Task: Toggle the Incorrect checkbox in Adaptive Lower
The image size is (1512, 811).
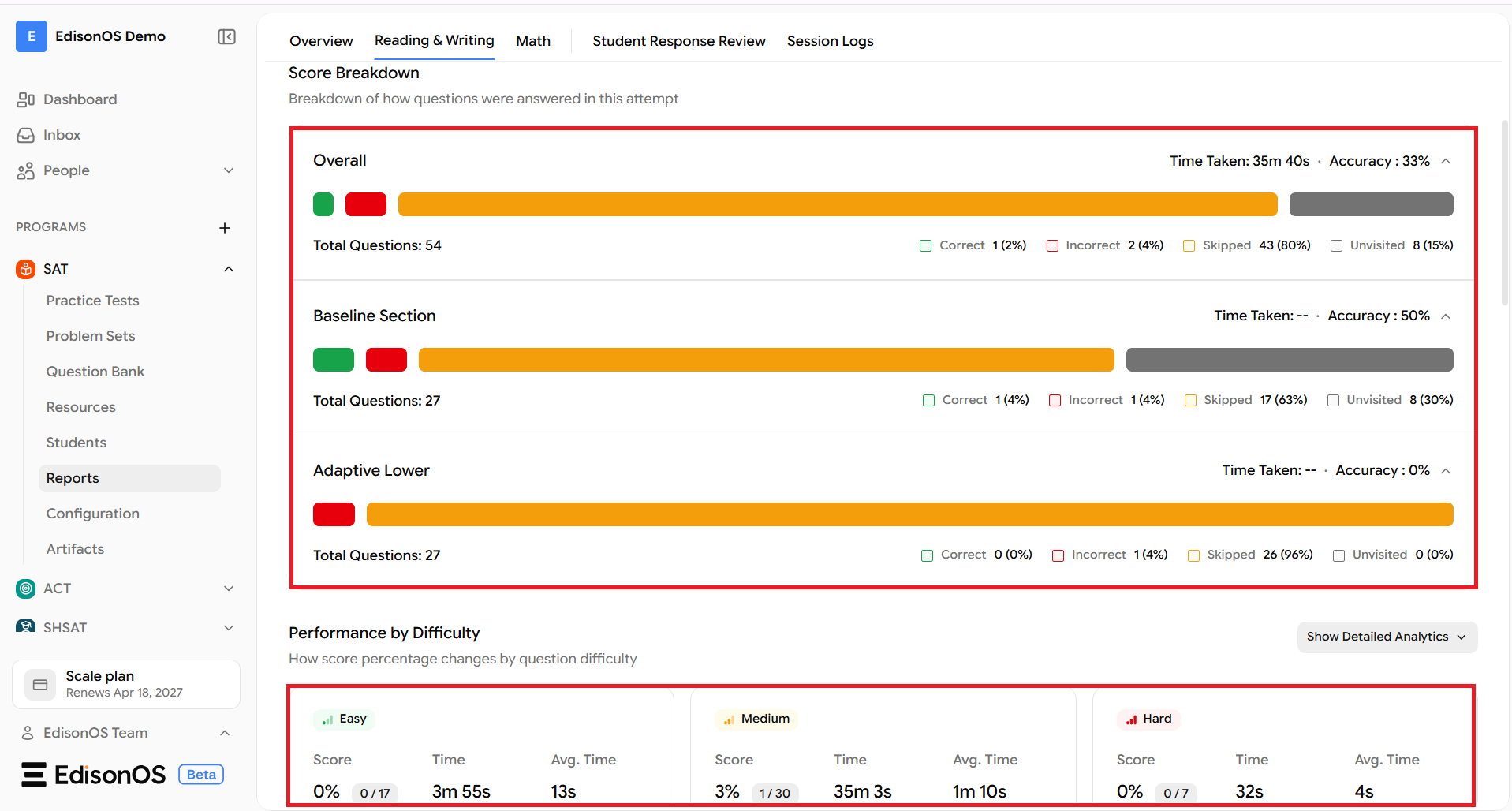Action: (x=1058, y=555)
